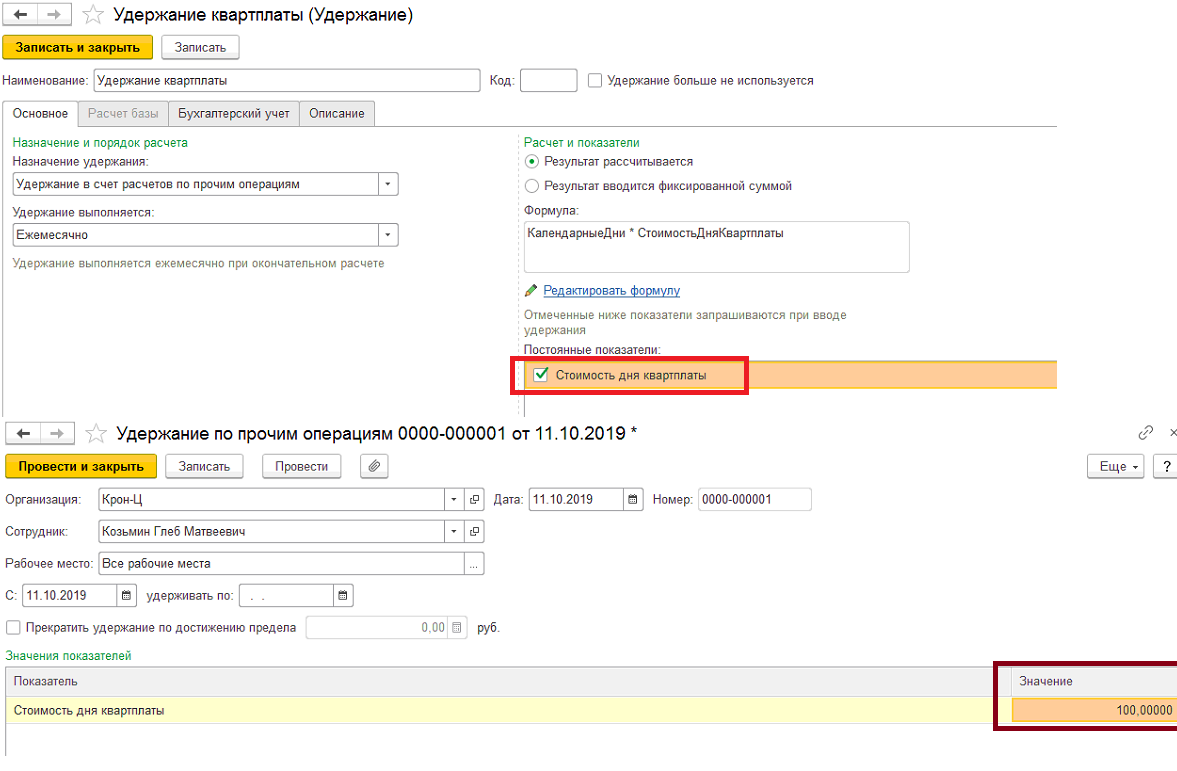1177x771 pixels.
Task: Click Редактировать формулу link
Action: click(x=612, y=291)
